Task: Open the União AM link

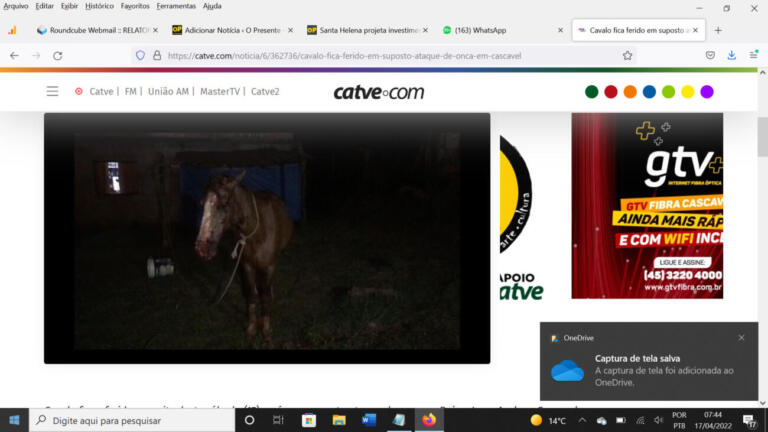Action: point(168,92)
